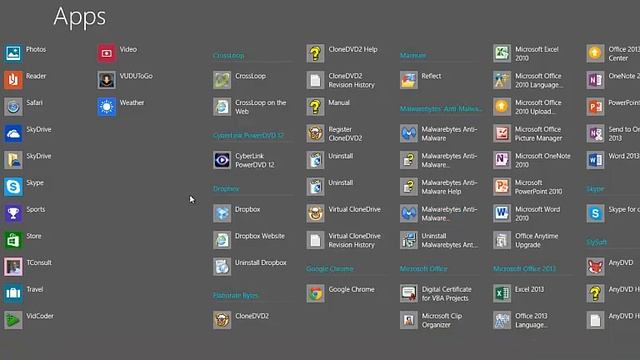The image size is (640, 360).
Task: Select the Google Chrome group header
Action: pos(330,269)
